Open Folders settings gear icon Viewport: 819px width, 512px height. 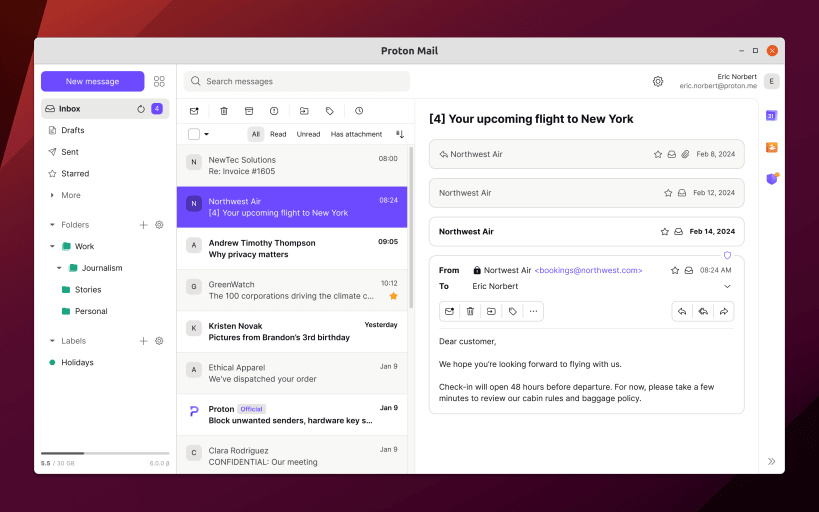coord(159,225)
